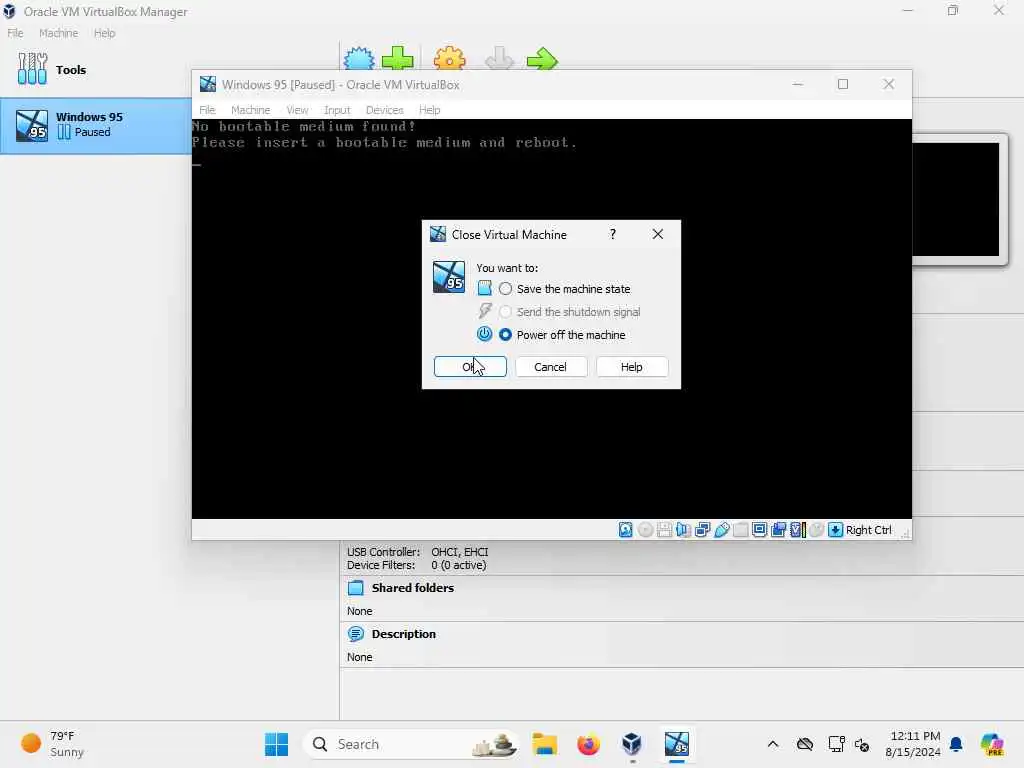Click the volume muted tray icon
The width and height of the screenshot is (1024, 768).
tap(862, 744)
